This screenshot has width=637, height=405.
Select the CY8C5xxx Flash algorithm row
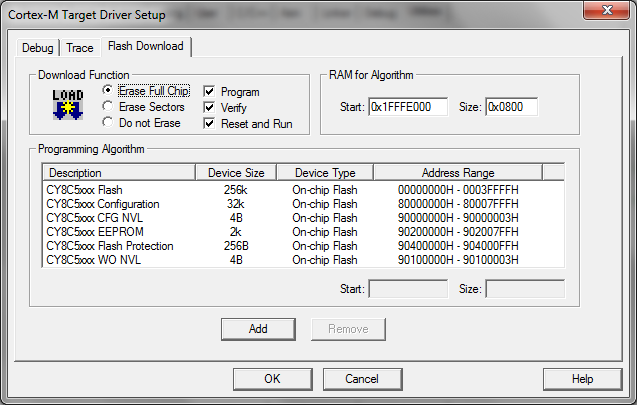[85, 190]
